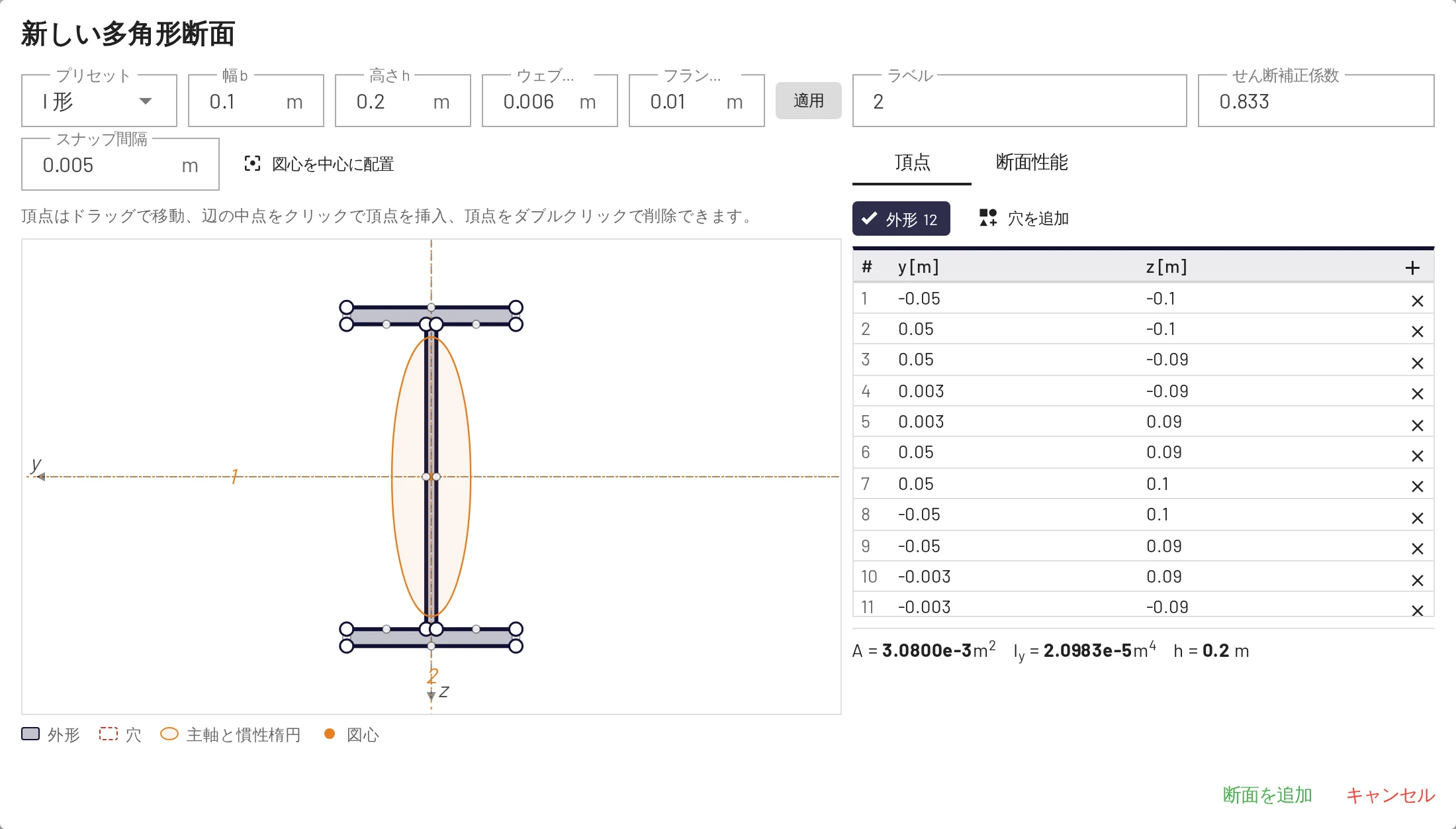The height and width of the screenshot is (829, 1456).
Task: Click the 図心 orange legend dot
Action: (x=329, y=734)
